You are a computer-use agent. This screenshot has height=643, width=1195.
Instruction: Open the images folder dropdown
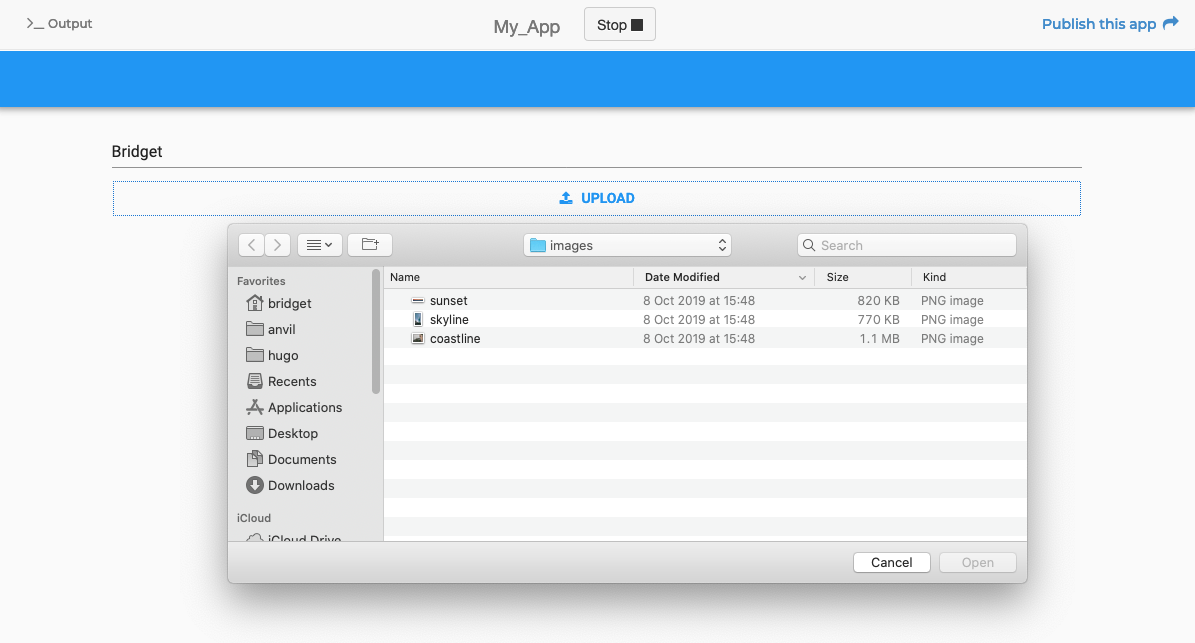coord(627,244)
